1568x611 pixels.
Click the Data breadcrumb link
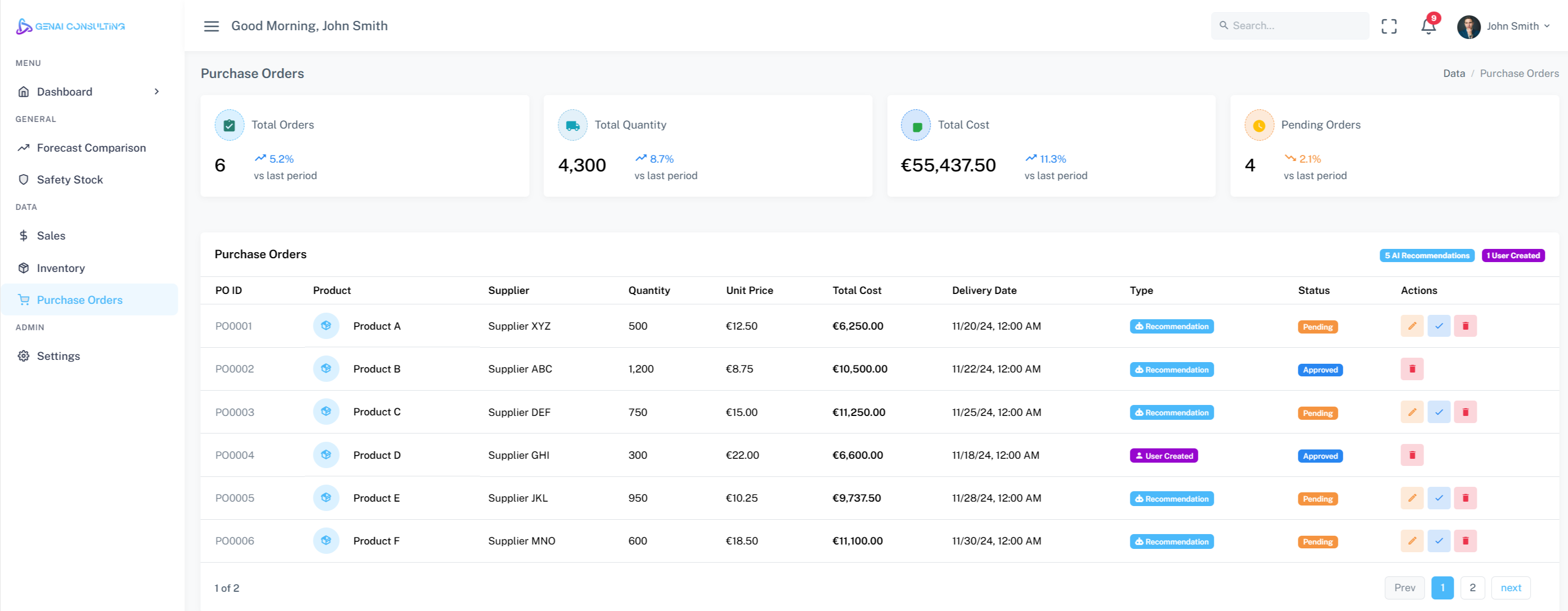click(1454, 73)
